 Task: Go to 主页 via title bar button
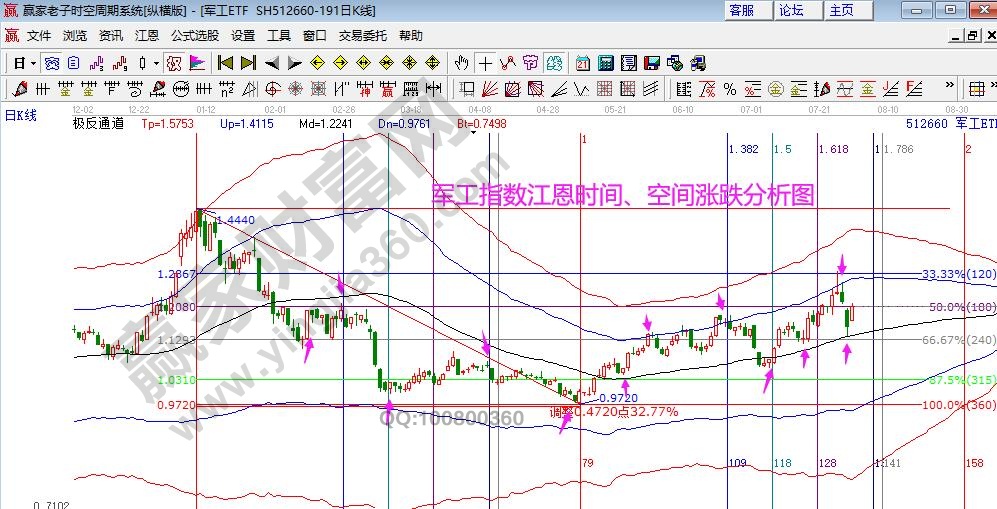point(841,10)
